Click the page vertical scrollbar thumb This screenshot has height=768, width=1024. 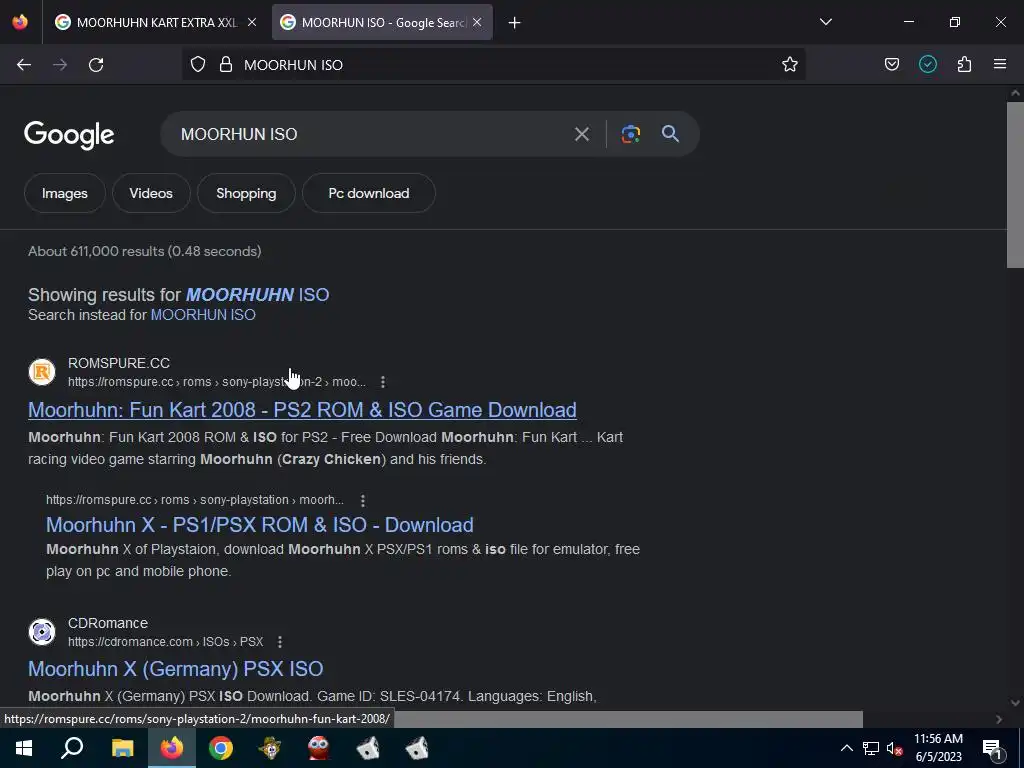coord(1015,184)
